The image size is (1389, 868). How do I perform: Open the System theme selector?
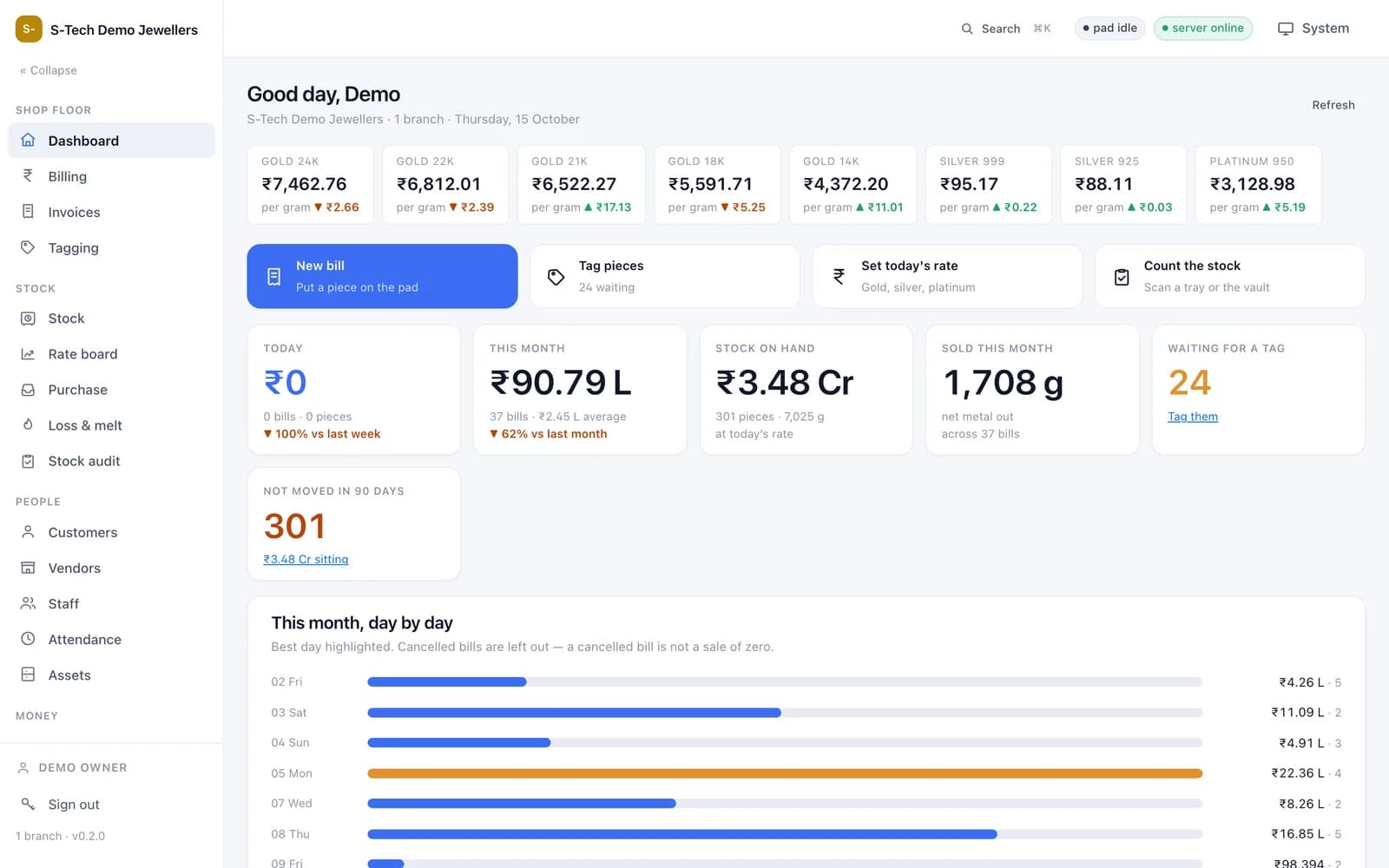coord(1313,29)
